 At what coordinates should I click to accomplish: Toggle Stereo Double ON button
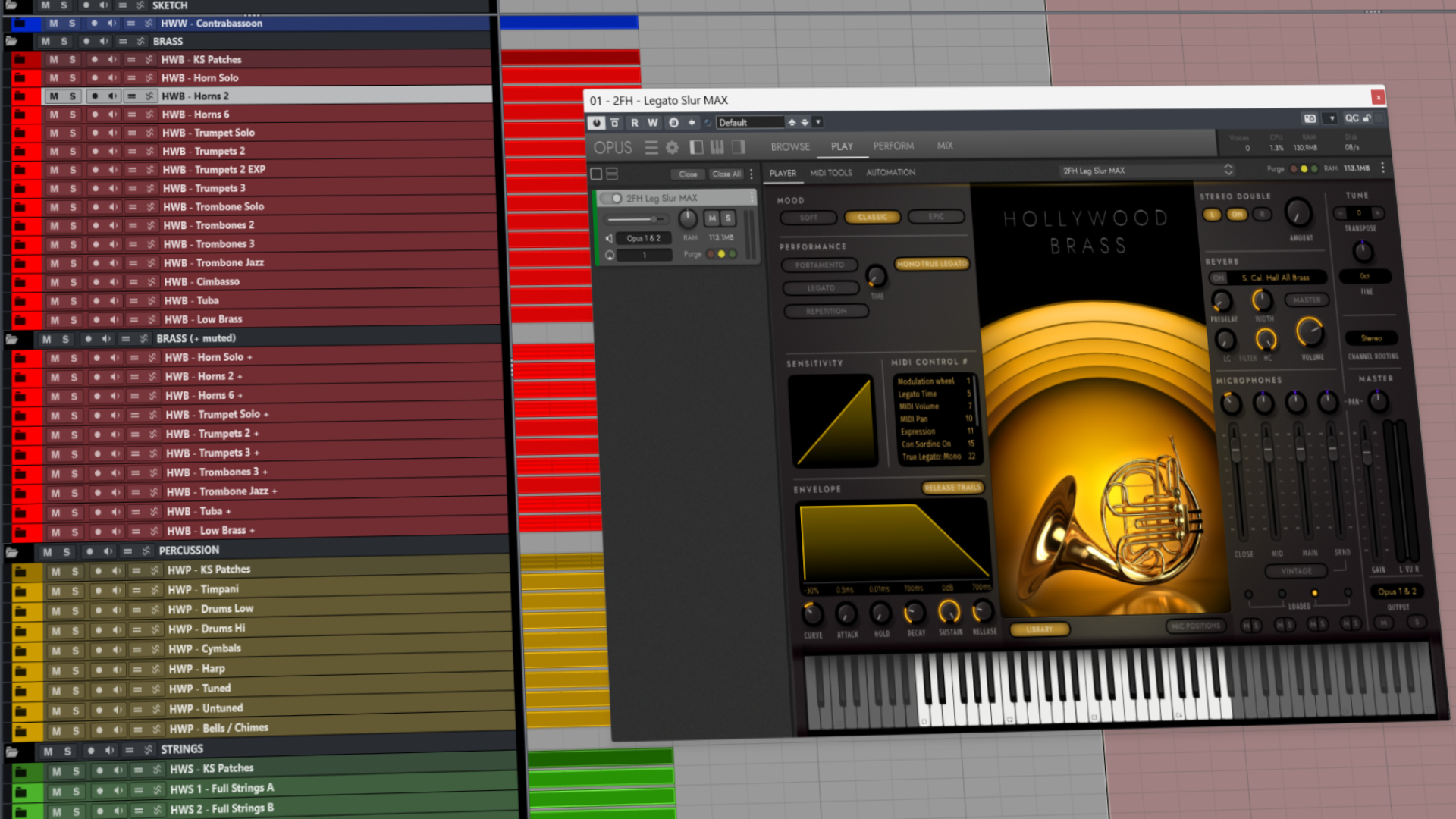(x=1237, y=215)
